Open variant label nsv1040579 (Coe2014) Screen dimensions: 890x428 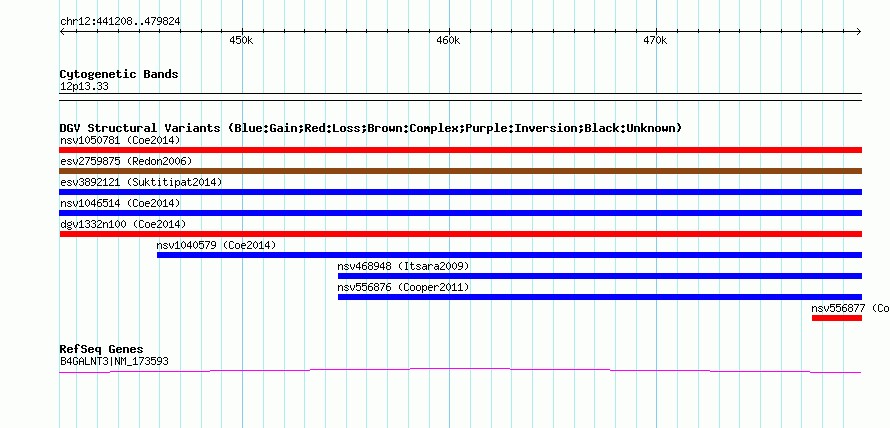[x=216, y=245]
